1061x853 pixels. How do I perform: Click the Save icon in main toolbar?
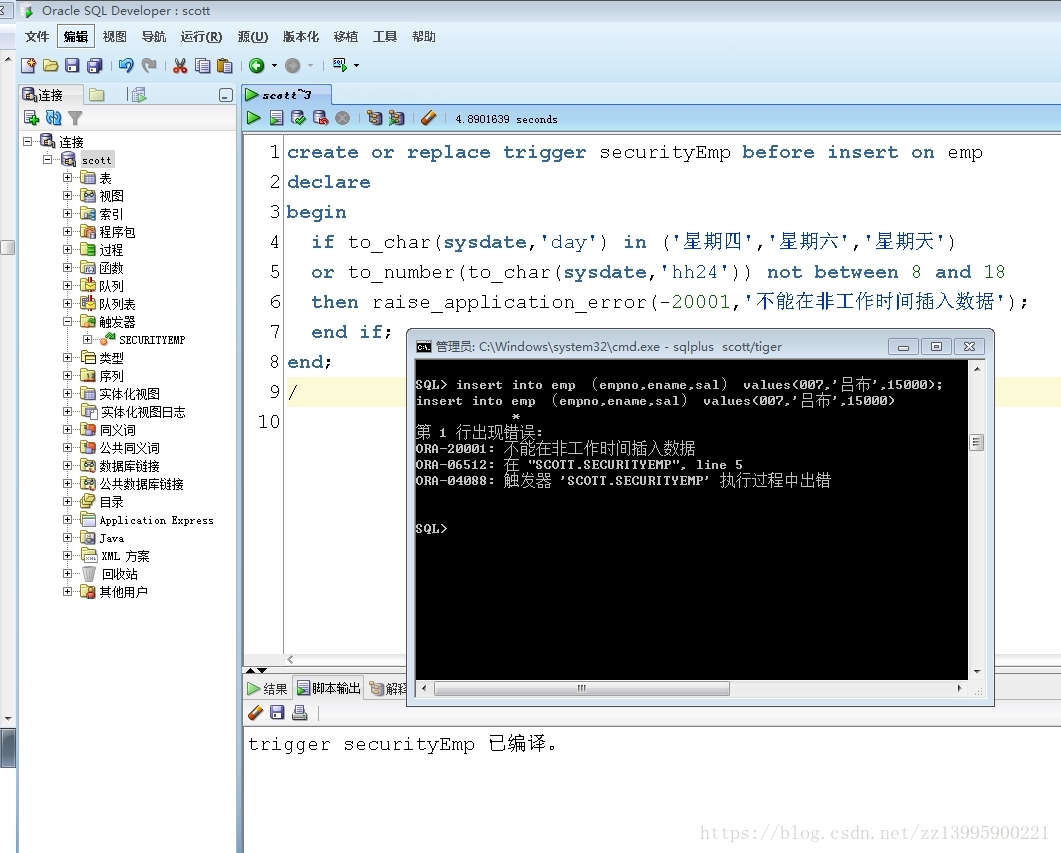[x=72, y=66]
